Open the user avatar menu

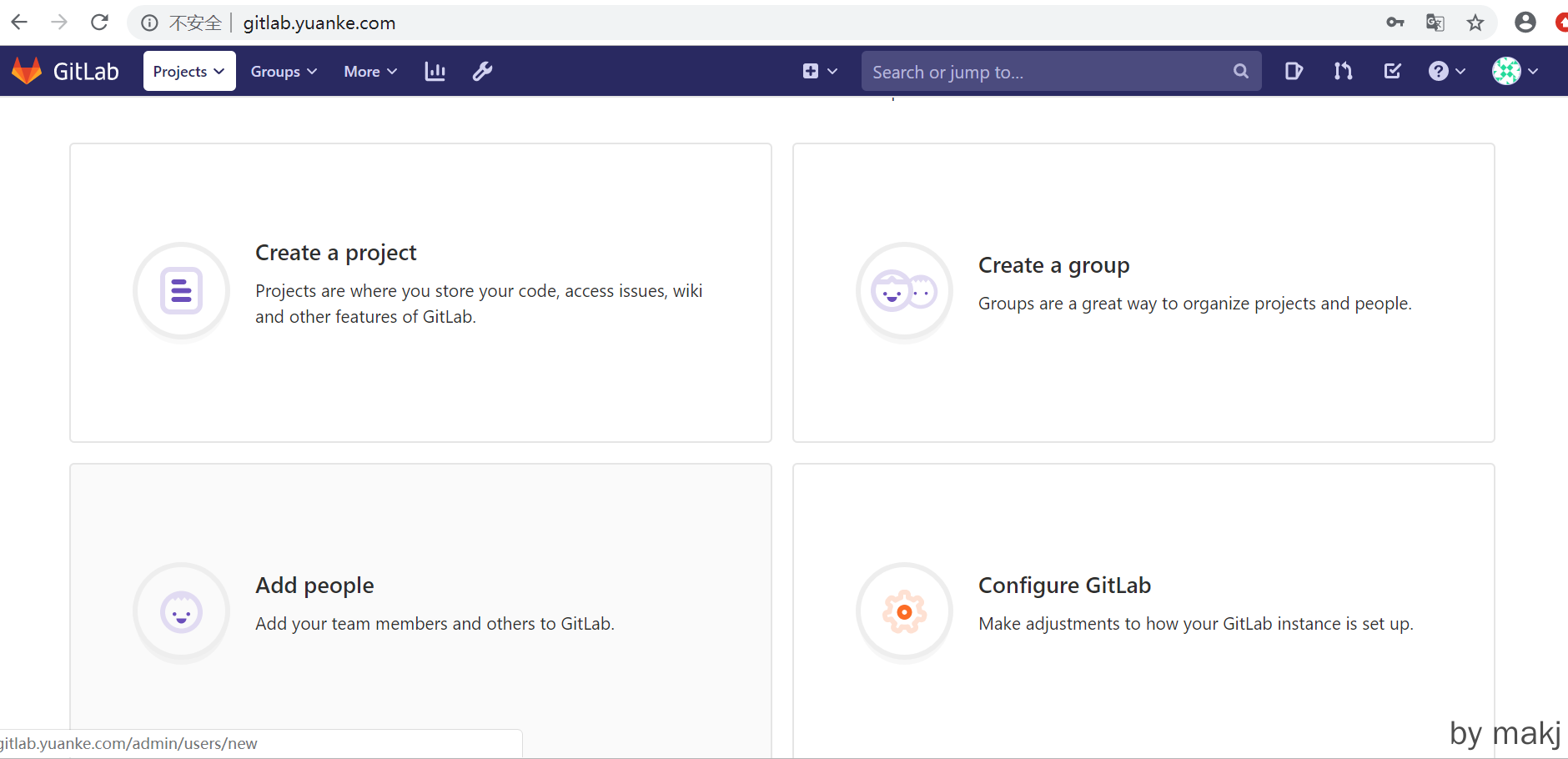click(x=1515, y=72)
